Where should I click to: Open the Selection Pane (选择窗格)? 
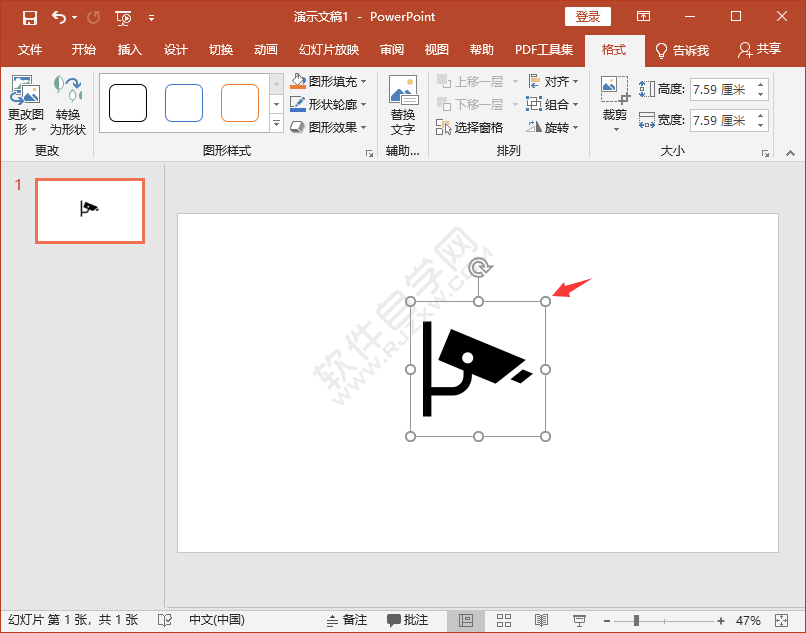point(470,128)
